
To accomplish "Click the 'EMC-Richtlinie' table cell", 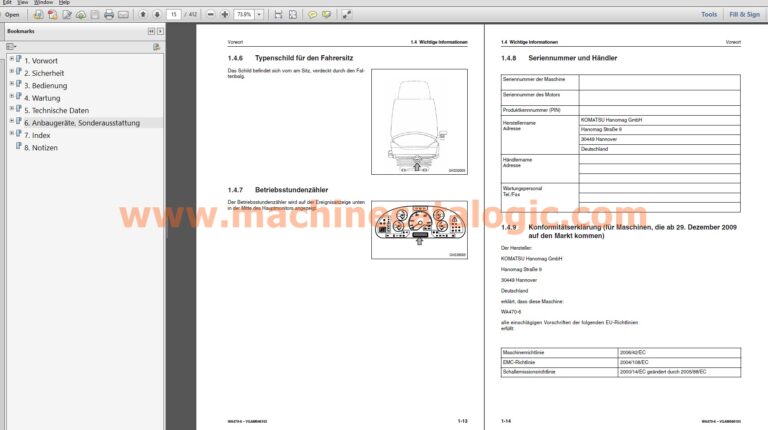I will (559, 362).
